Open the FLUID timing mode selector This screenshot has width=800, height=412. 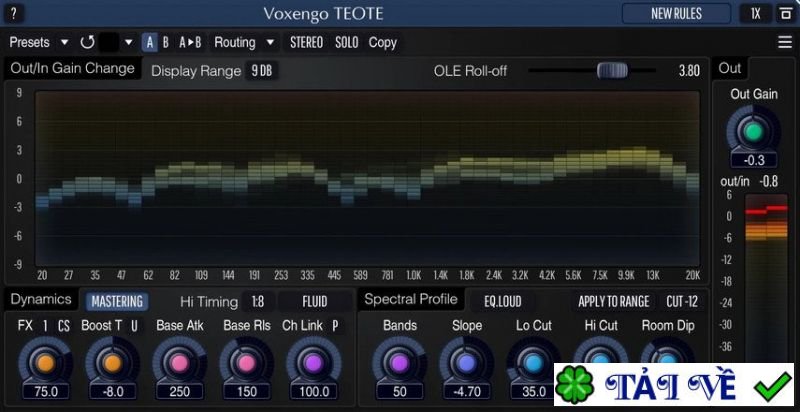point(315,301)
